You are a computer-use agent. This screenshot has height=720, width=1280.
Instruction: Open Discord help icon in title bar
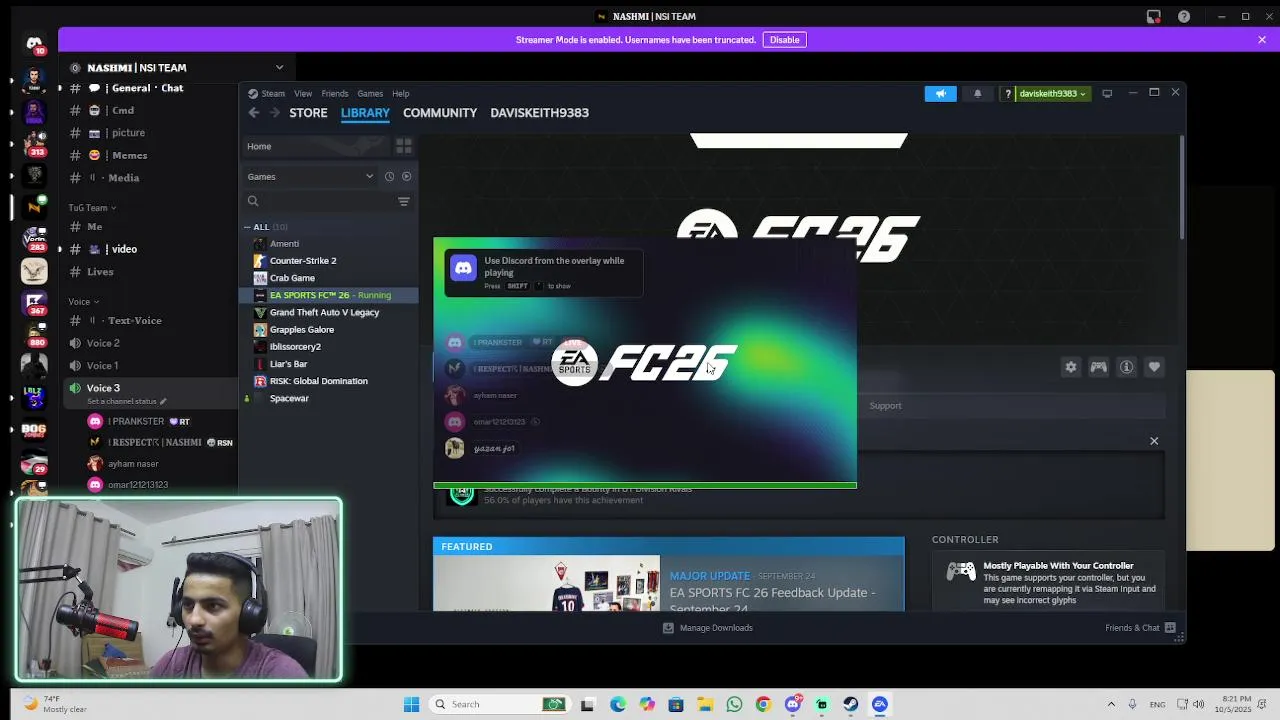tap(1184, 16)
